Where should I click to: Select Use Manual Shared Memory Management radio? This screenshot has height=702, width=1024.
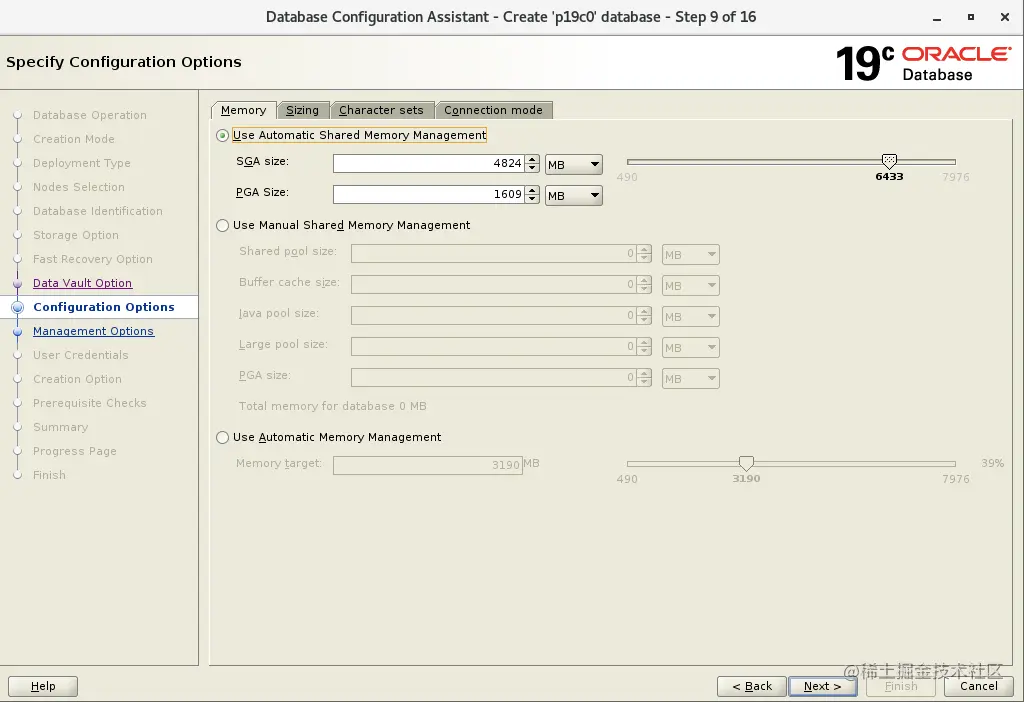coord(222,225)
